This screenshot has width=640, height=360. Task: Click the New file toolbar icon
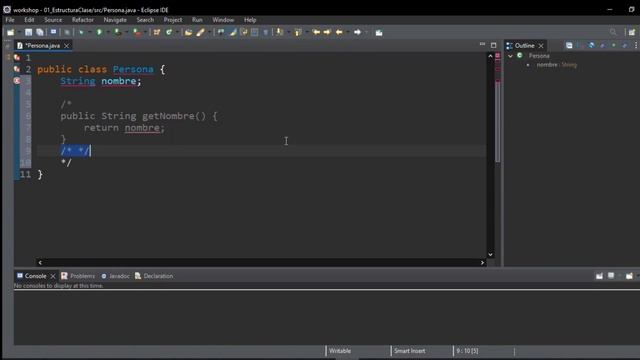point(10,32)
